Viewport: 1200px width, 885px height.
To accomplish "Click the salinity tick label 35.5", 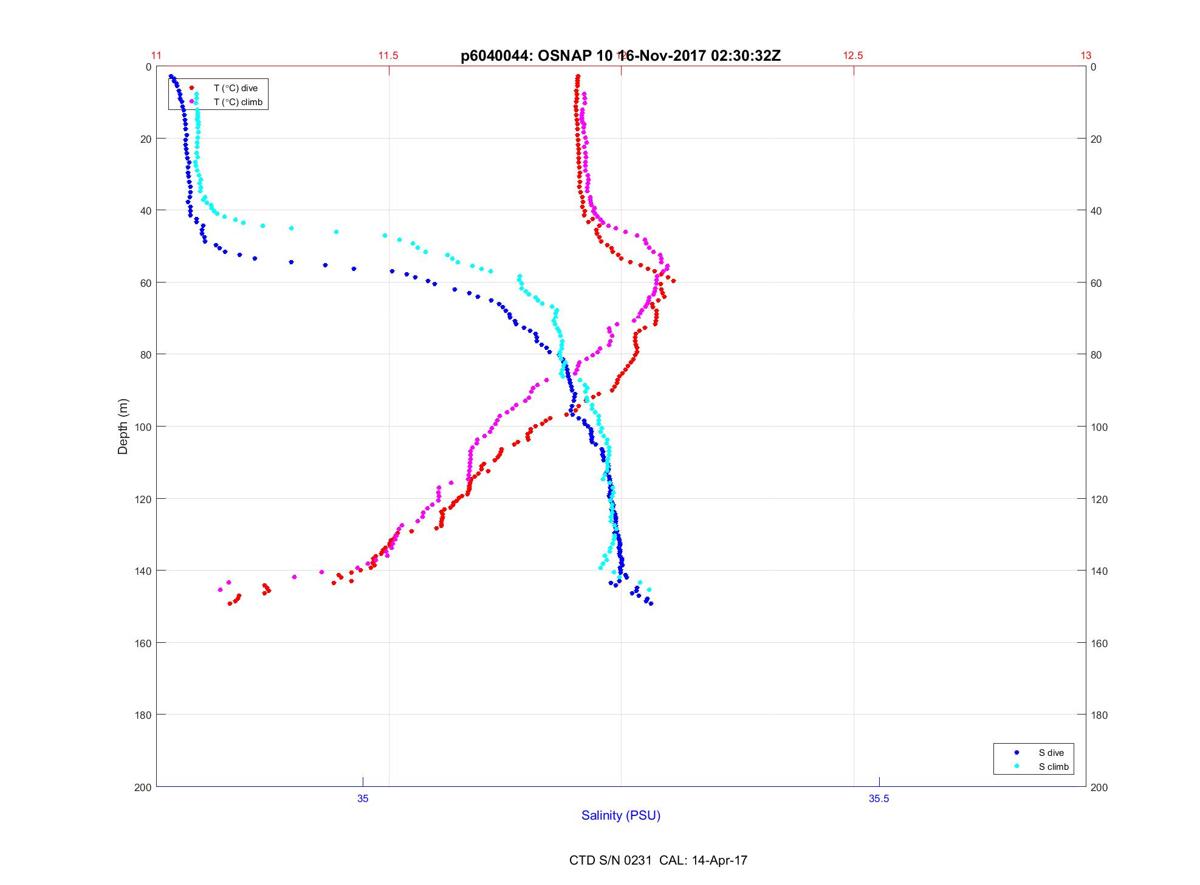I will tap(879, 798).
